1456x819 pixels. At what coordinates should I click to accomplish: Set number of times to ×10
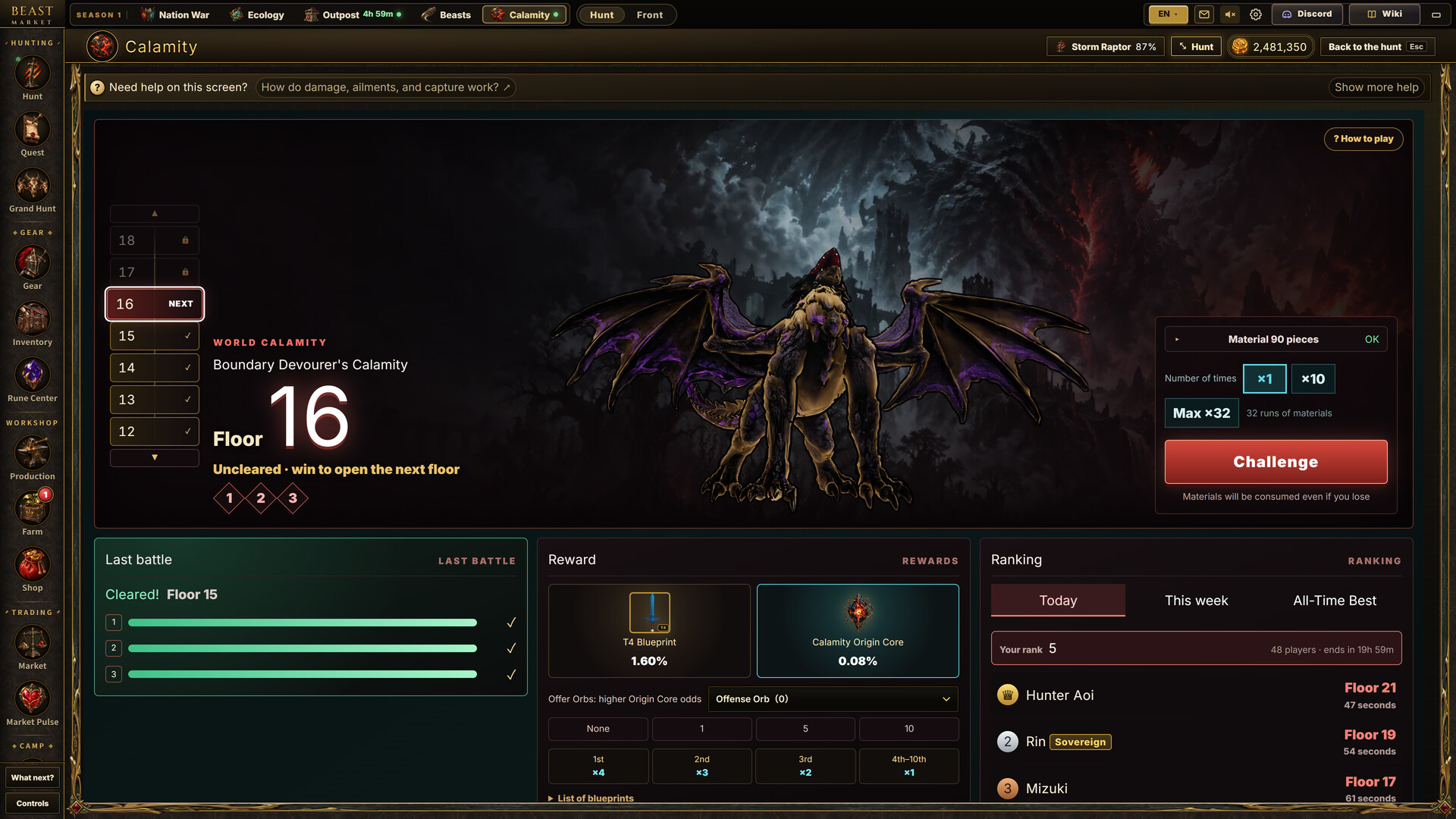coord(1313,378)
